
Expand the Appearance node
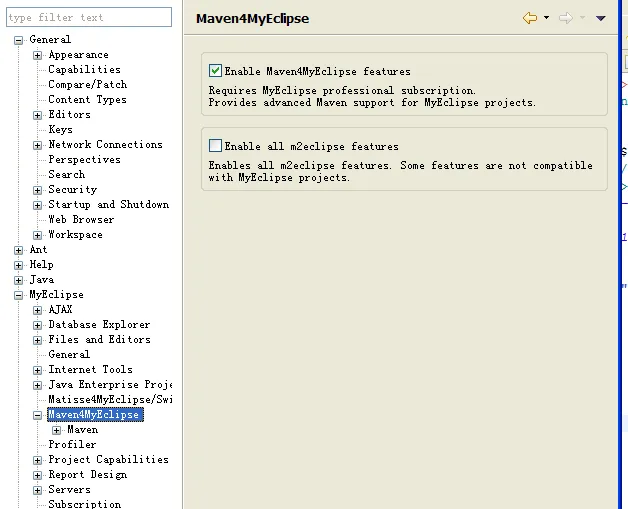pyautogui.click(x=37, y=55)
